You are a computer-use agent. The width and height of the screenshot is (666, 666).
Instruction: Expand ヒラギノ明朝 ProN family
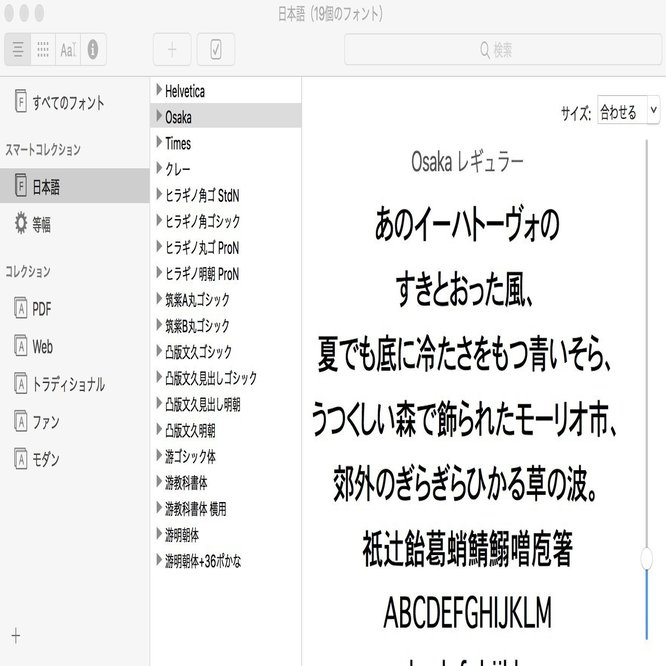pyautogui.click(x=159, y=272)
